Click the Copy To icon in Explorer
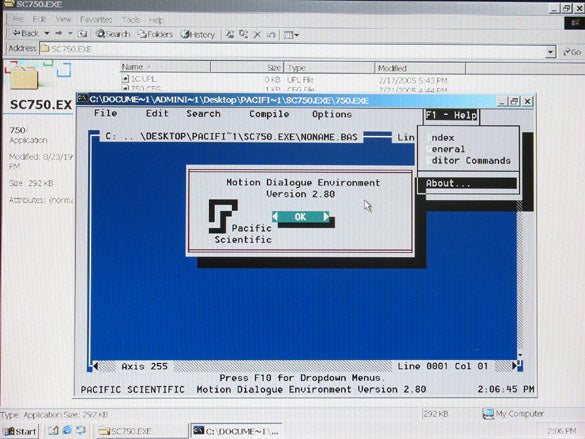The width and height of the screenshot is (585, 439). 244,34
